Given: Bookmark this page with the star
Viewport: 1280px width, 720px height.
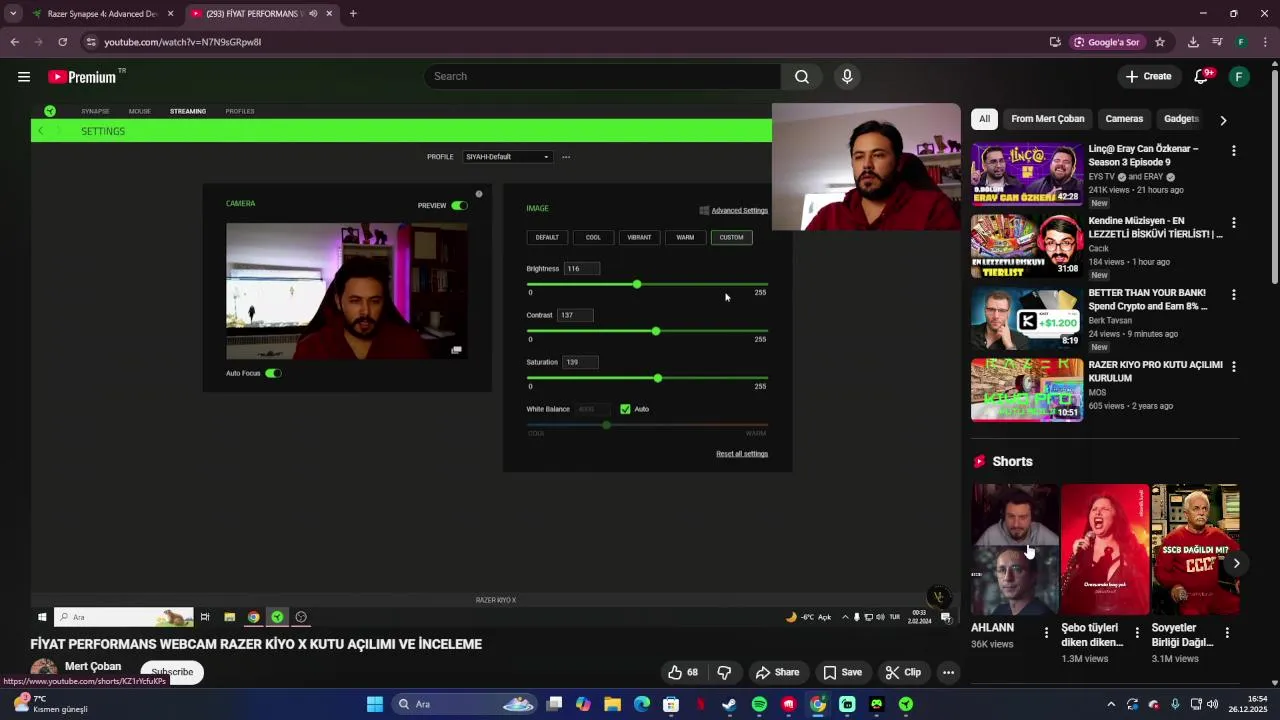Looking at the screenshot, I should coord(1160,42).
